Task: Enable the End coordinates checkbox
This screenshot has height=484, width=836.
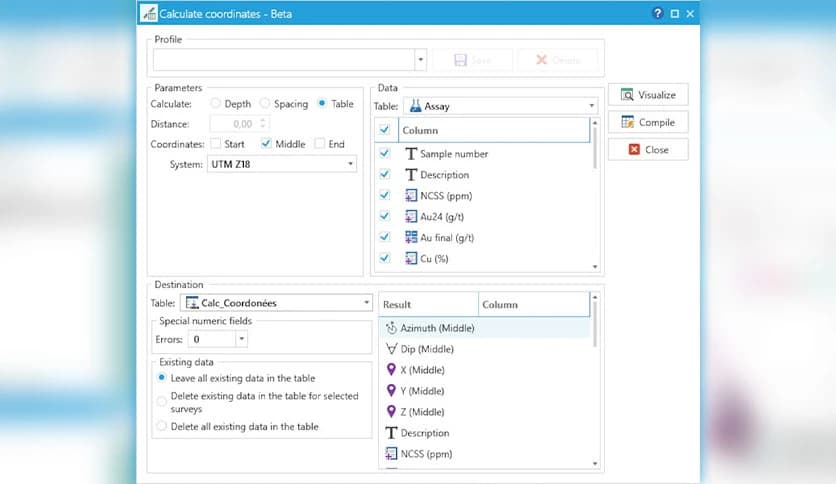Action: point(320,144)
